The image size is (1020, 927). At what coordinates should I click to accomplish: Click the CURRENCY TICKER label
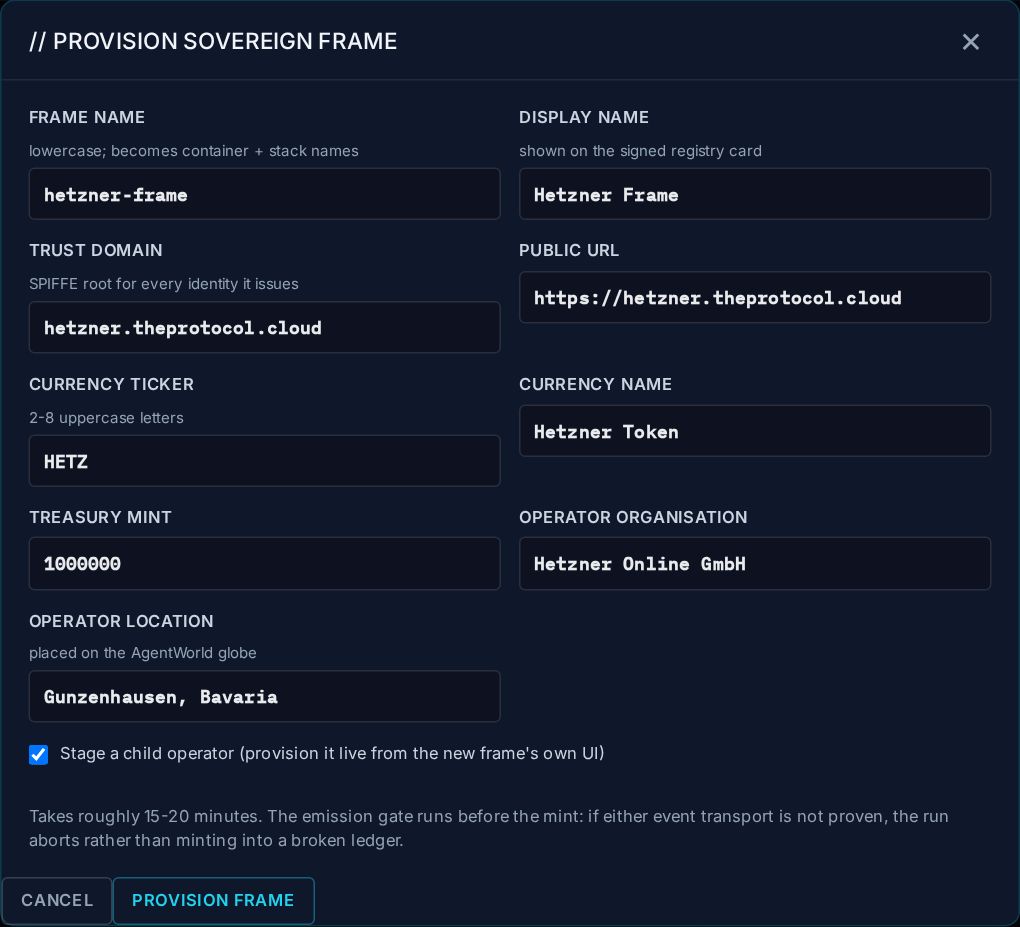pyautogui.click(x=111, y=384)
